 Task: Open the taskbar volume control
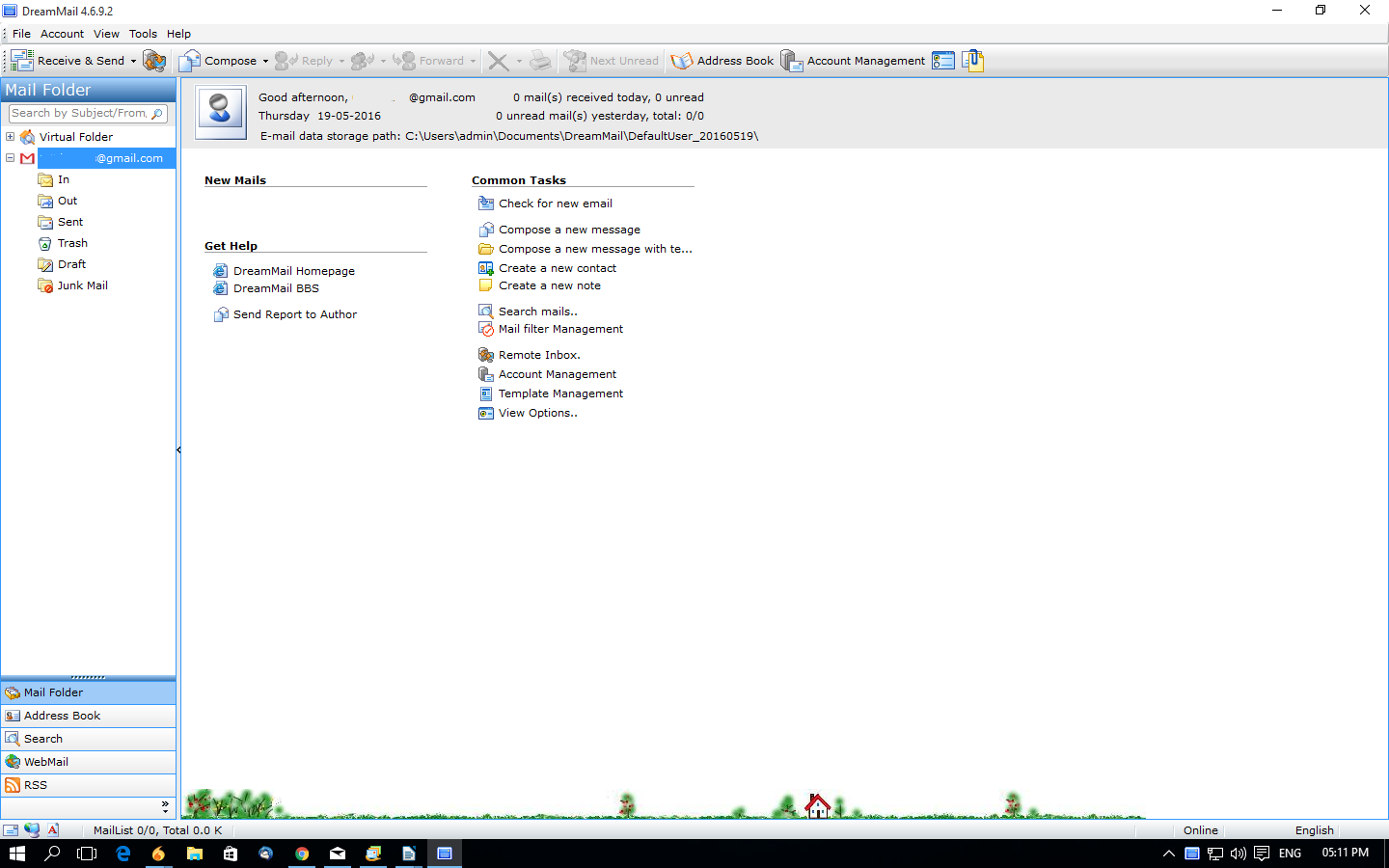[1239, 854]
